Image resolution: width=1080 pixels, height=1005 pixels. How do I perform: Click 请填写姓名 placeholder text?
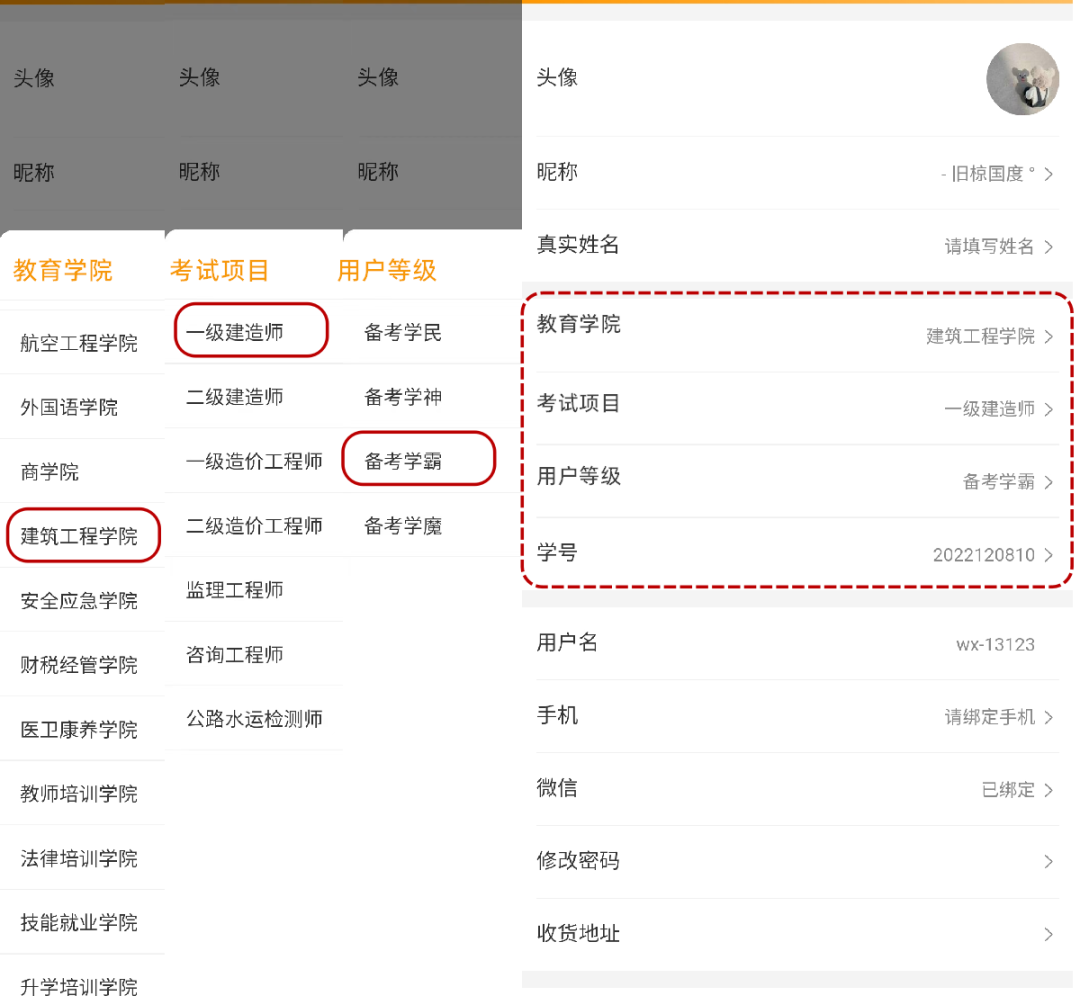click(x=989, y=247)
